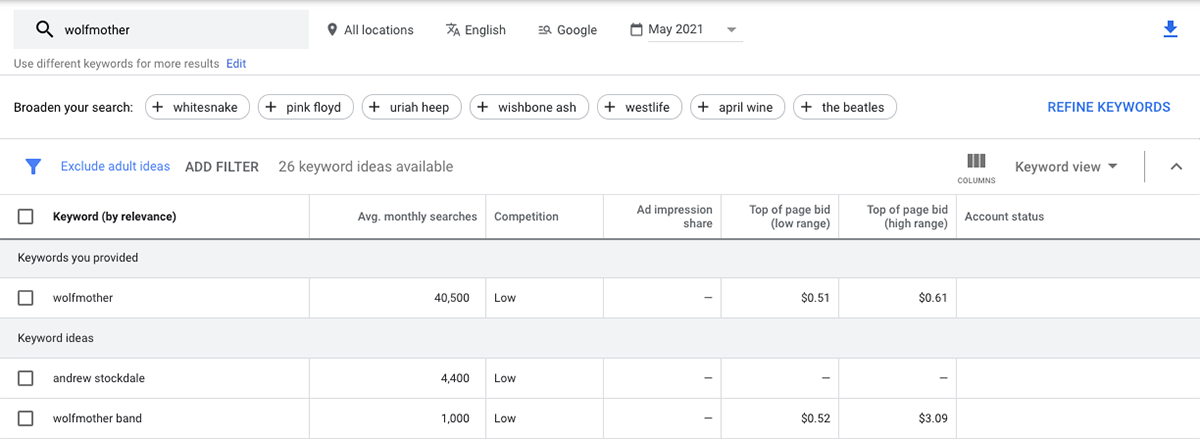Click the 26 keyword ideas available text

click(366, 167)
